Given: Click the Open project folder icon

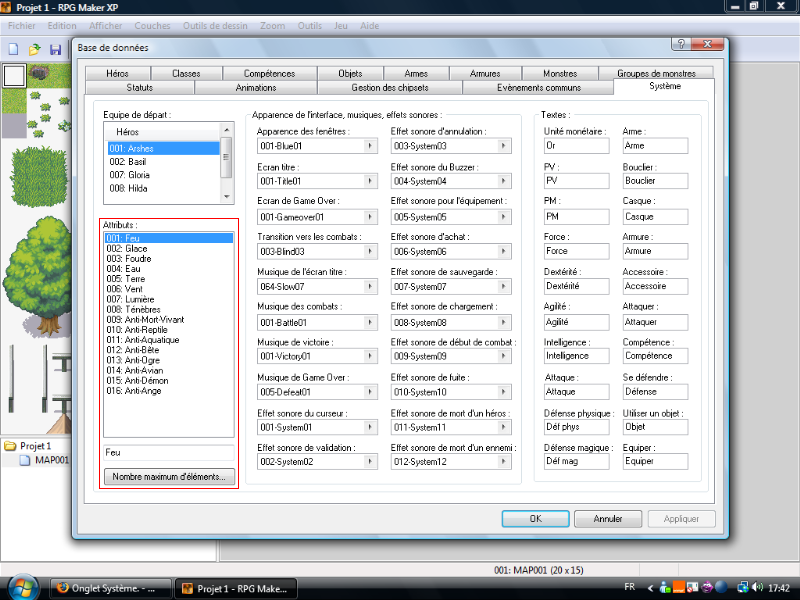Looking at the screenshot, I should click(x=34, y=49).
